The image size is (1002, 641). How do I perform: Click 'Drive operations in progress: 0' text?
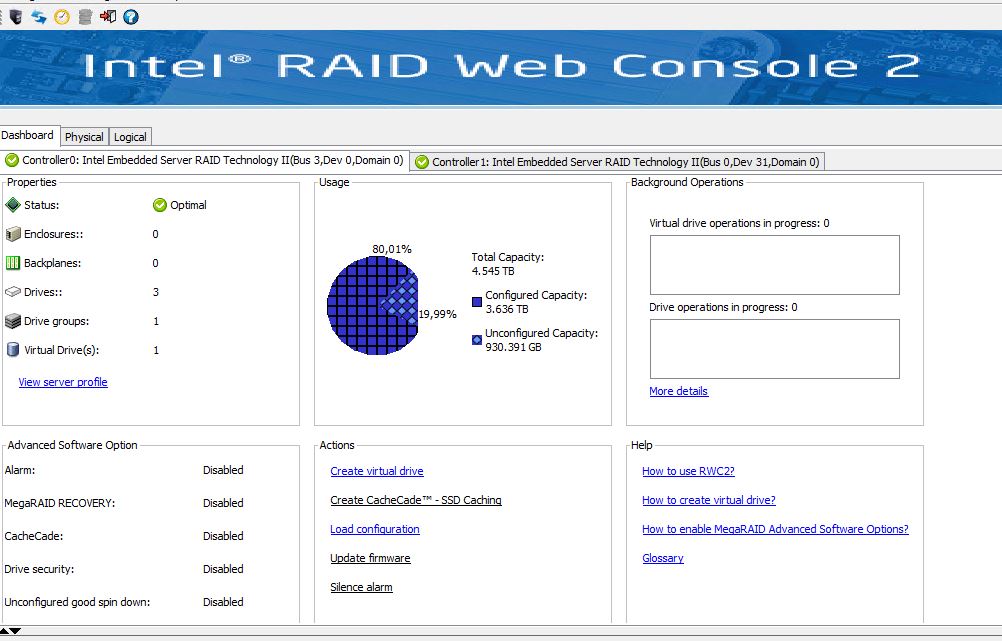pyautogui.click(x=723, y=307)
